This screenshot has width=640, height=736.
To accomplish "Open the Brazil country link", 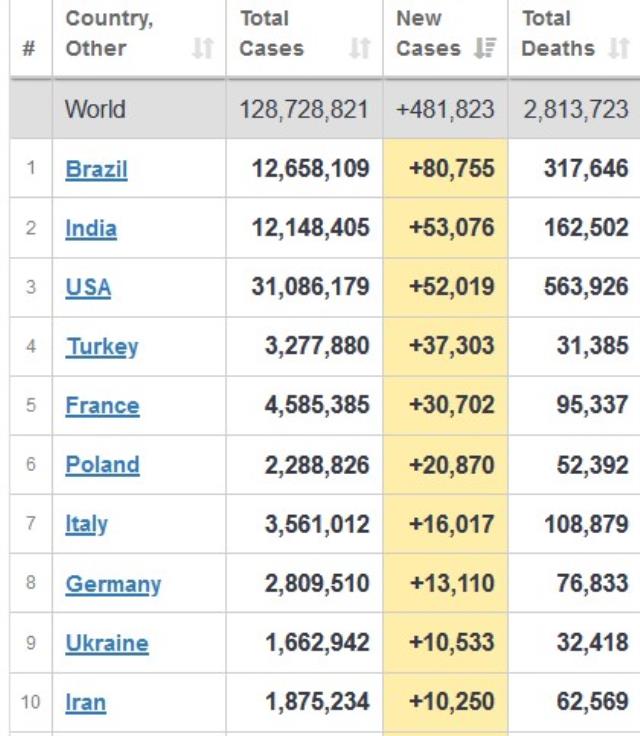I will click(96, 169).
